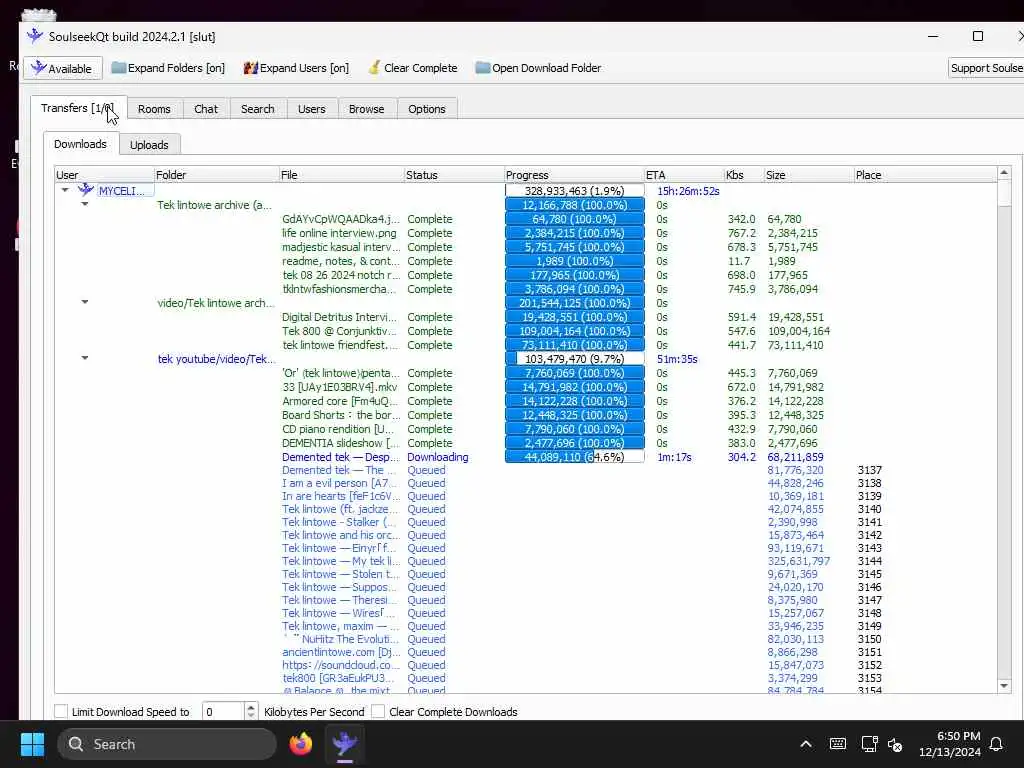Select the Downloads sub-tab
The width and height of the screenshot is (1024, 768).
pyautogui.click(x=80, y=144)
